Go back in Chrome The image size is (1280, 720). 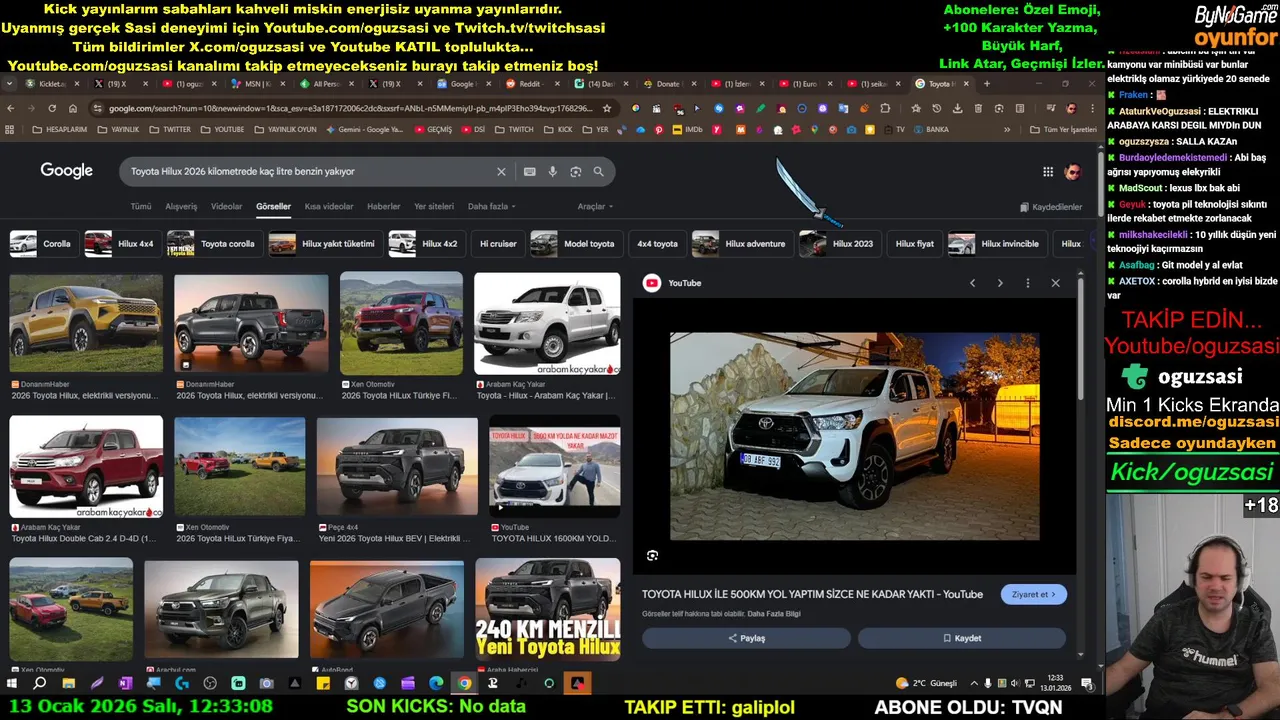[x=11, y=108]
